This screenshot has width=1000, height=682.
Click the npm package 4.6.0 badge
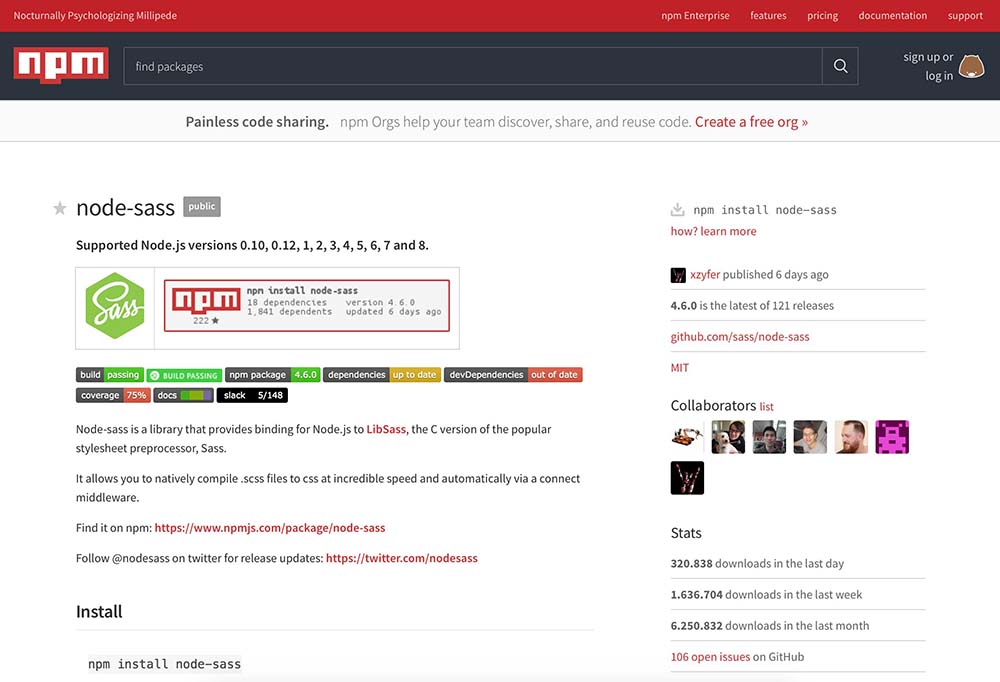pyautogui.click(x=272, y=375)
